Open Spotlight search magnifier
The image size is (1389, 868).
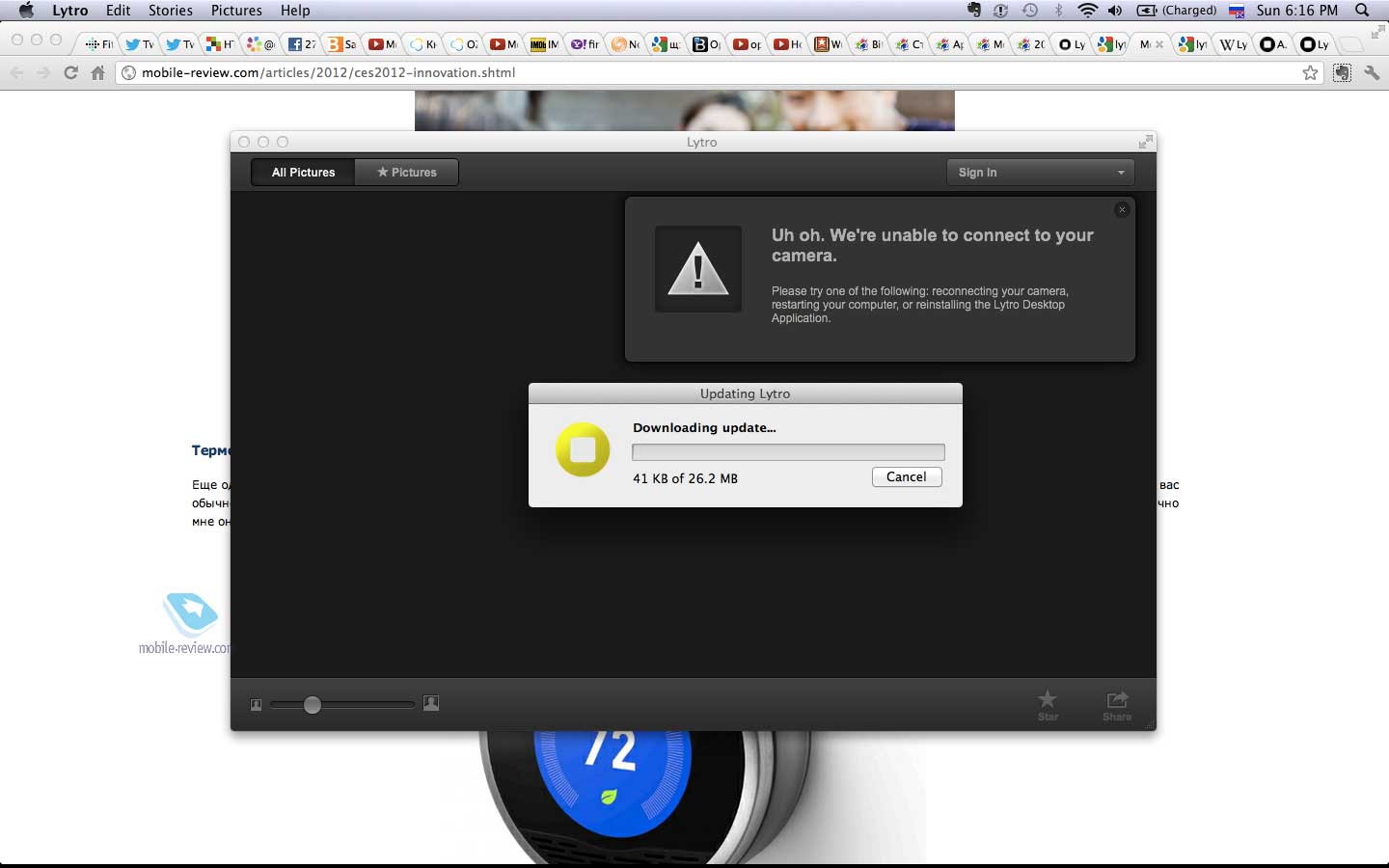[x=1362, y=11]
